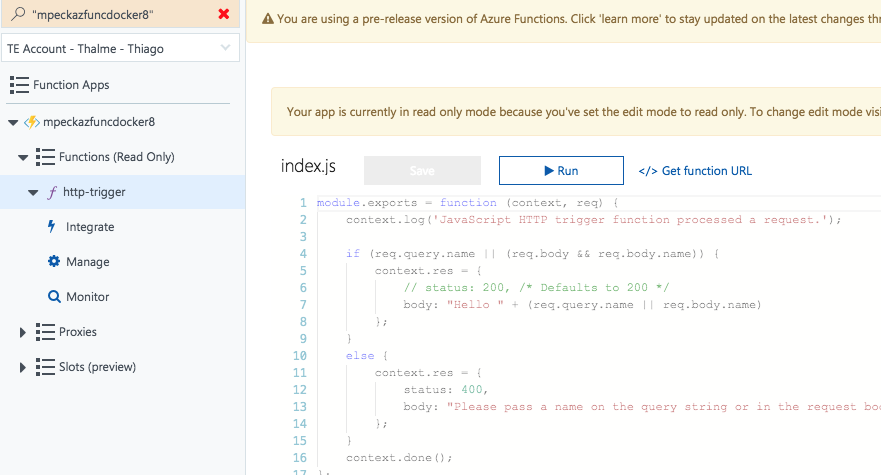Click the lightning function app icon

click(31, 122)
